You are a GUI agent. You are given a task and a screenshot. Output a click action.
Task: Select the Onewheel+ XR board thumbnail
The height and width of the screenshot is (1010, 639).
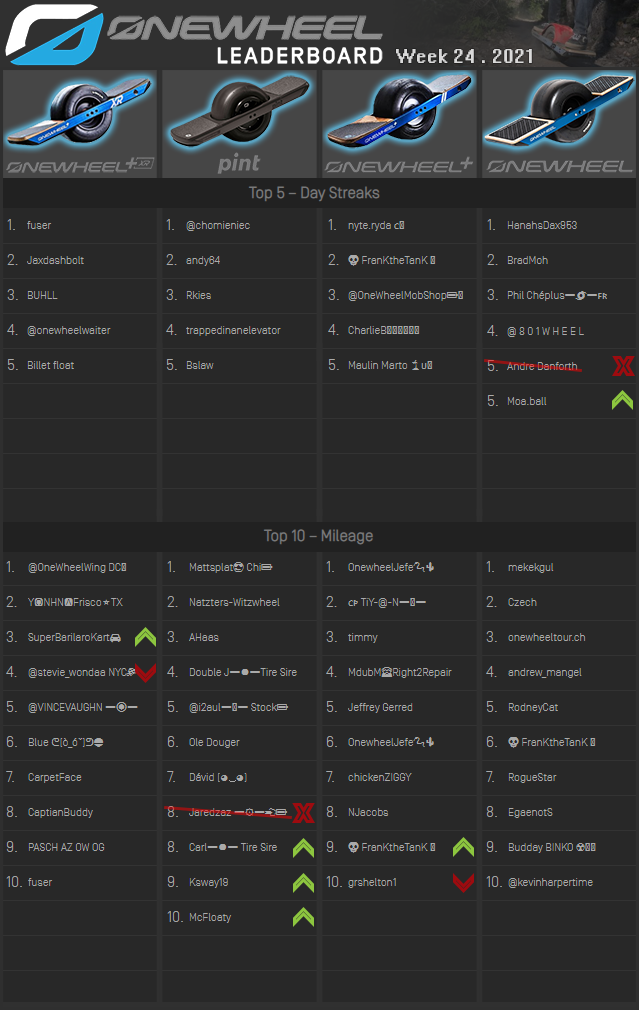[x=80, y=124]
